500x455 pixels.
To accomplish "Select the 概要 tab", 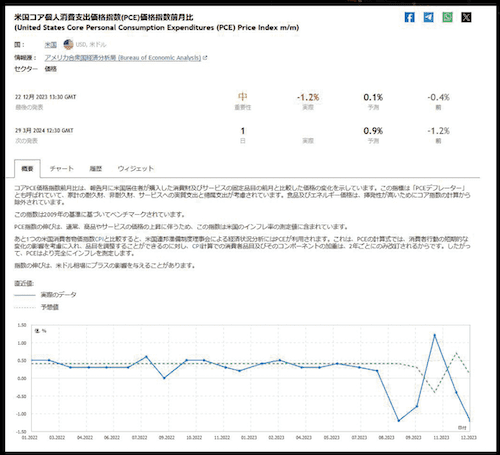I will (x=27, y=169).
